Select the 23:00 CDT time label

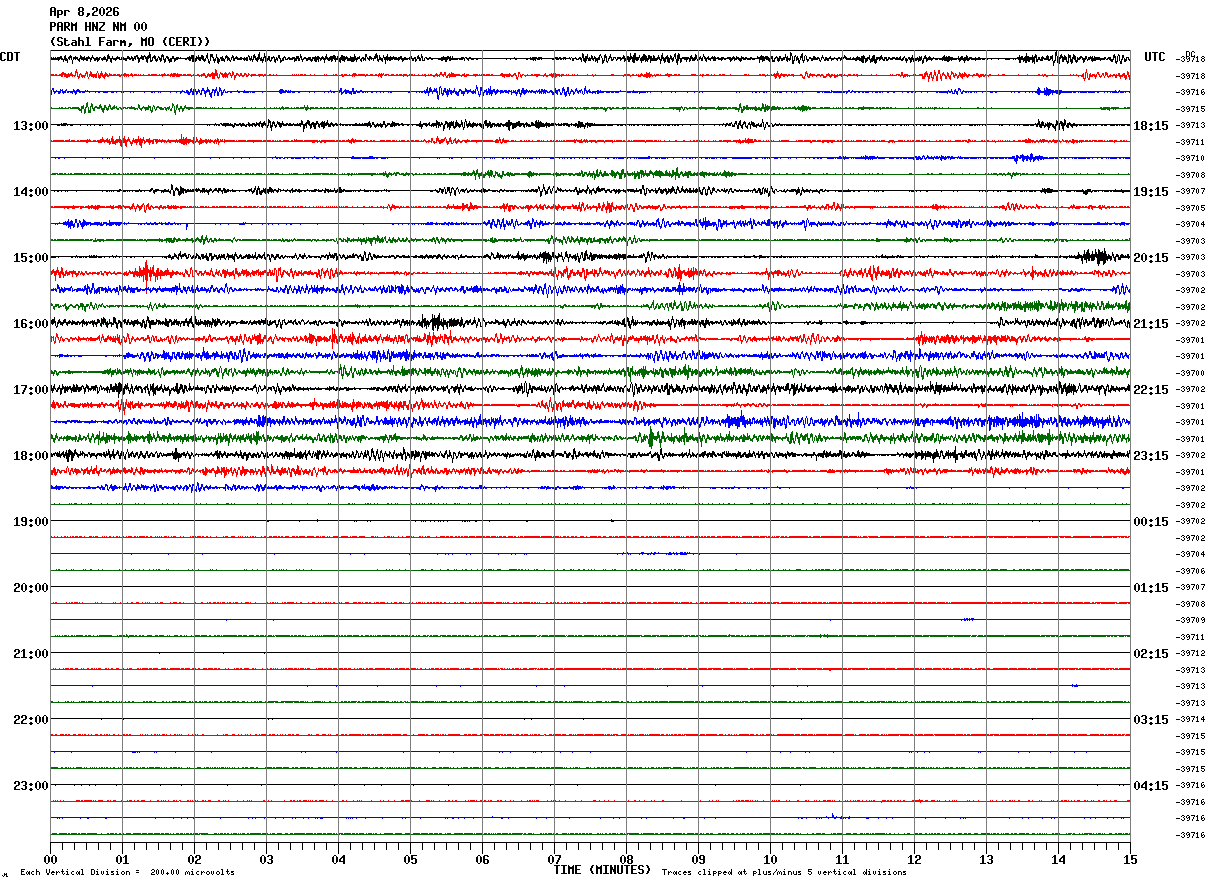click(x=31, y=785)
